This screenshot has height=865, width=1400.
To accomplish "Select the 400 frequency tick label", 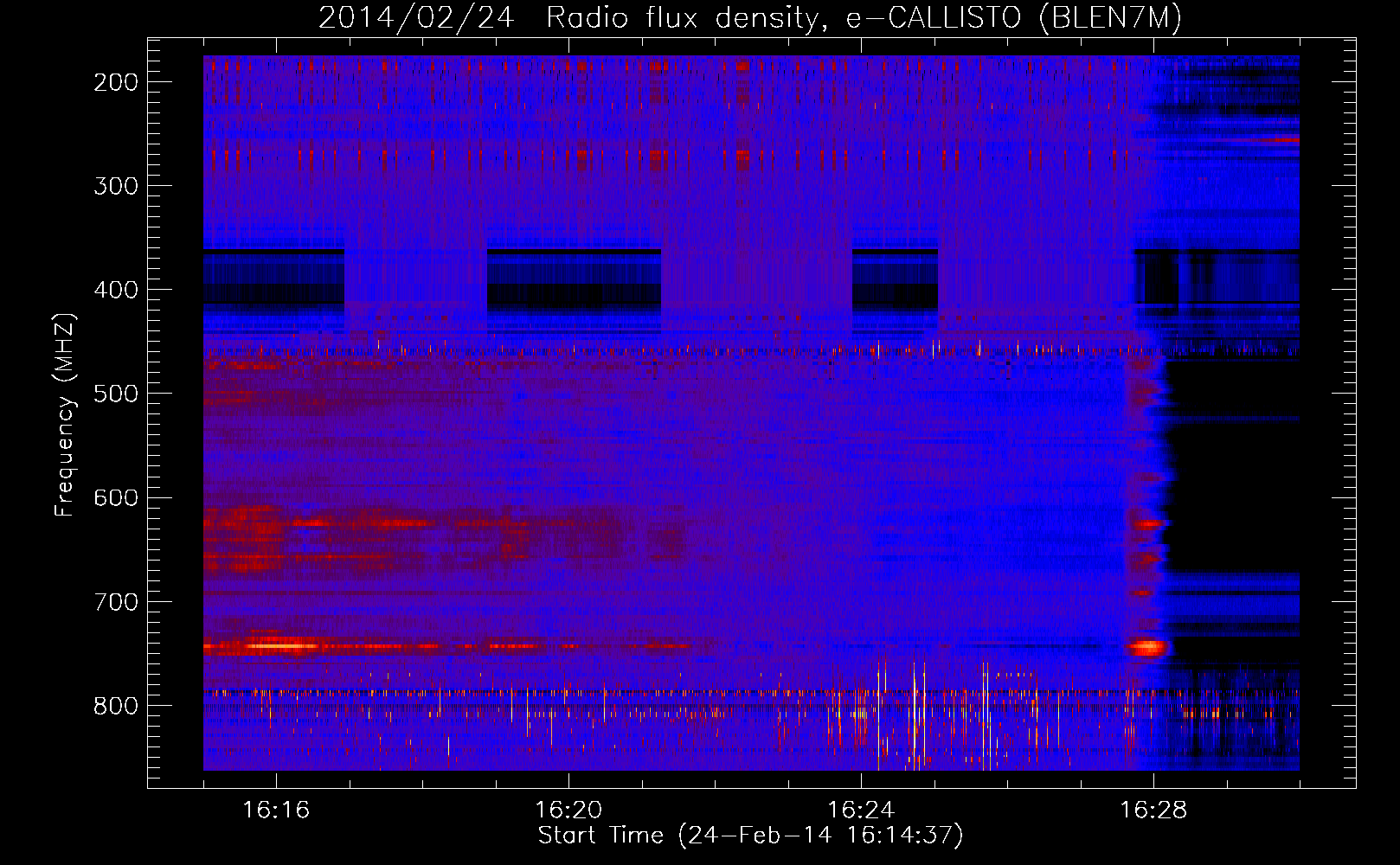I will 116,290.
